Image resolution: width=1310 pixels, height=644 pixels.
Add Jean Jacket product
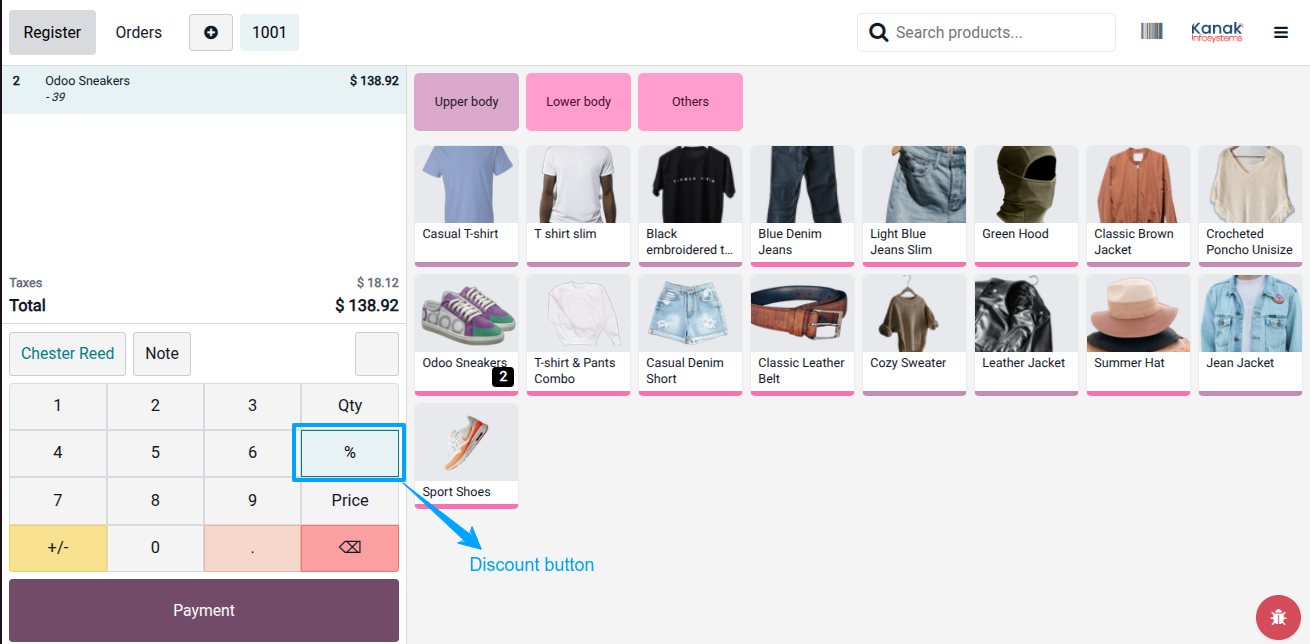[1250, 335]
